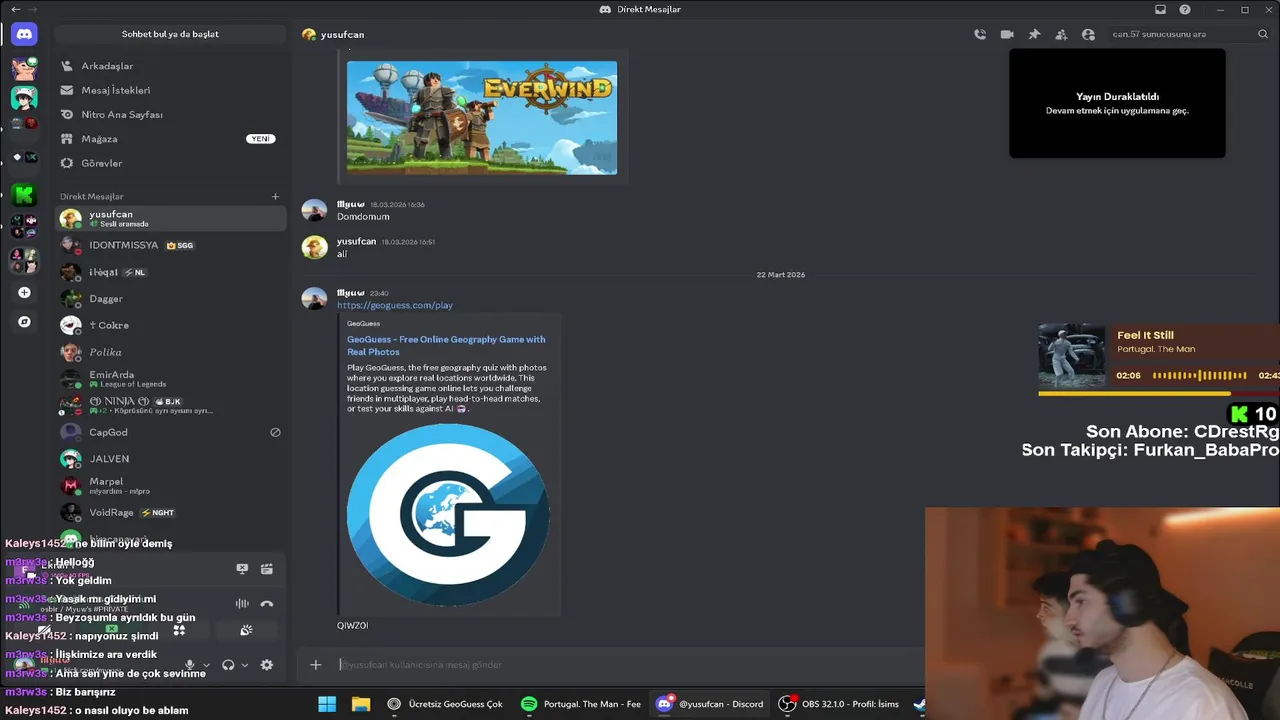The width and height of the screenshot is (1280, 720).
Task: Open the clips clapperboard icon
Action: [266, 569]
